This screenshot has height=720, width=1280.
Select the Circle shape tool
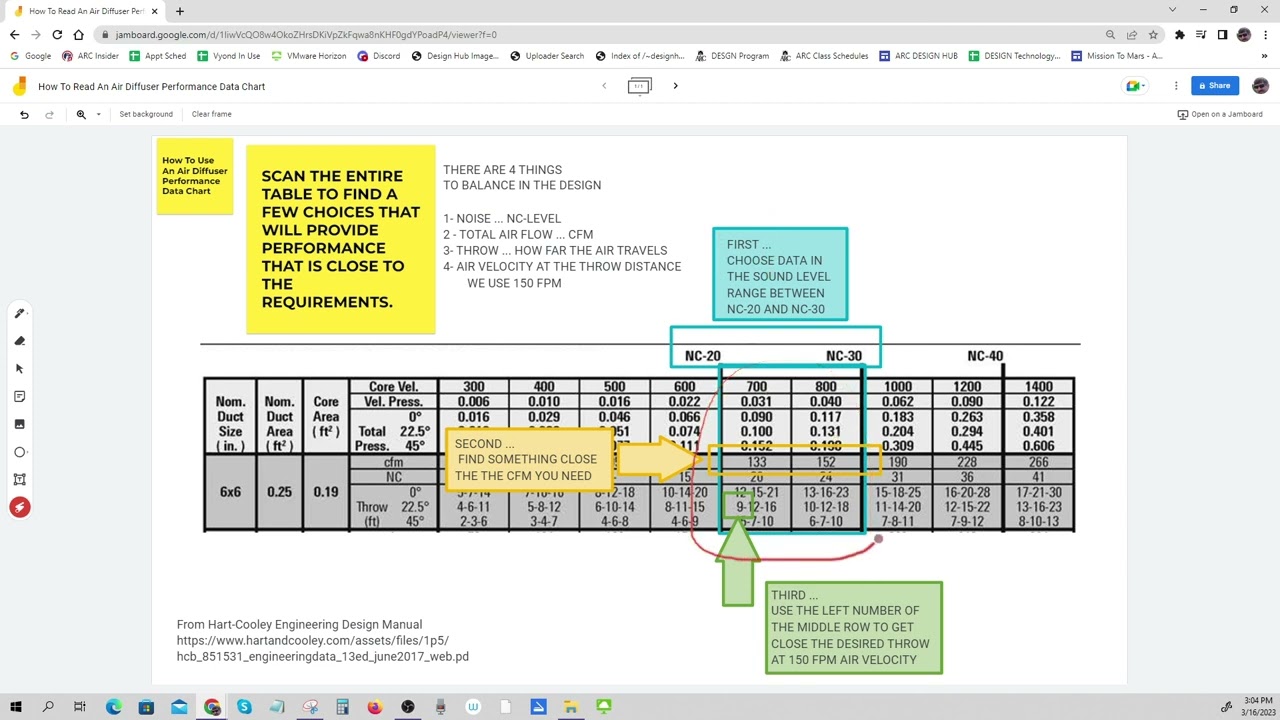(x=19, y=452)
